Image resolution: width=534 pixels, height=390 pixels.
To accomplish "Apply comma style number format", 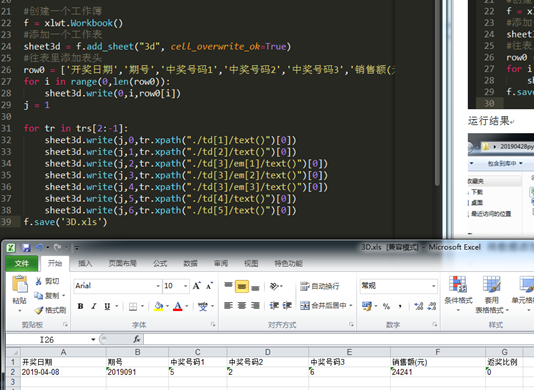I will (x=400, y=306).
